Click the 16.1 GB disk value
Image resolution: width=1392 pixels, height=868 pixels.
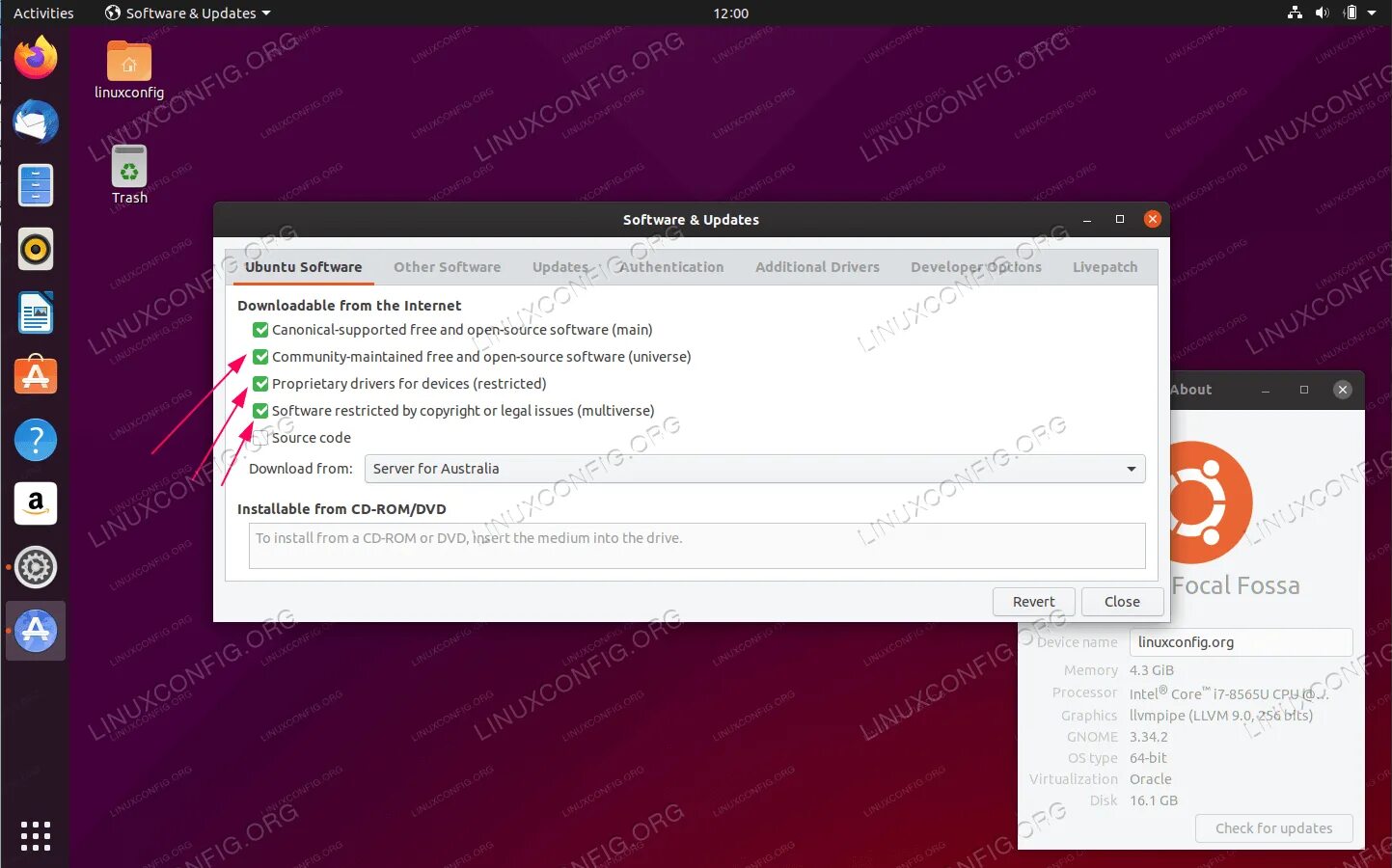click(x=1154, y=800)
